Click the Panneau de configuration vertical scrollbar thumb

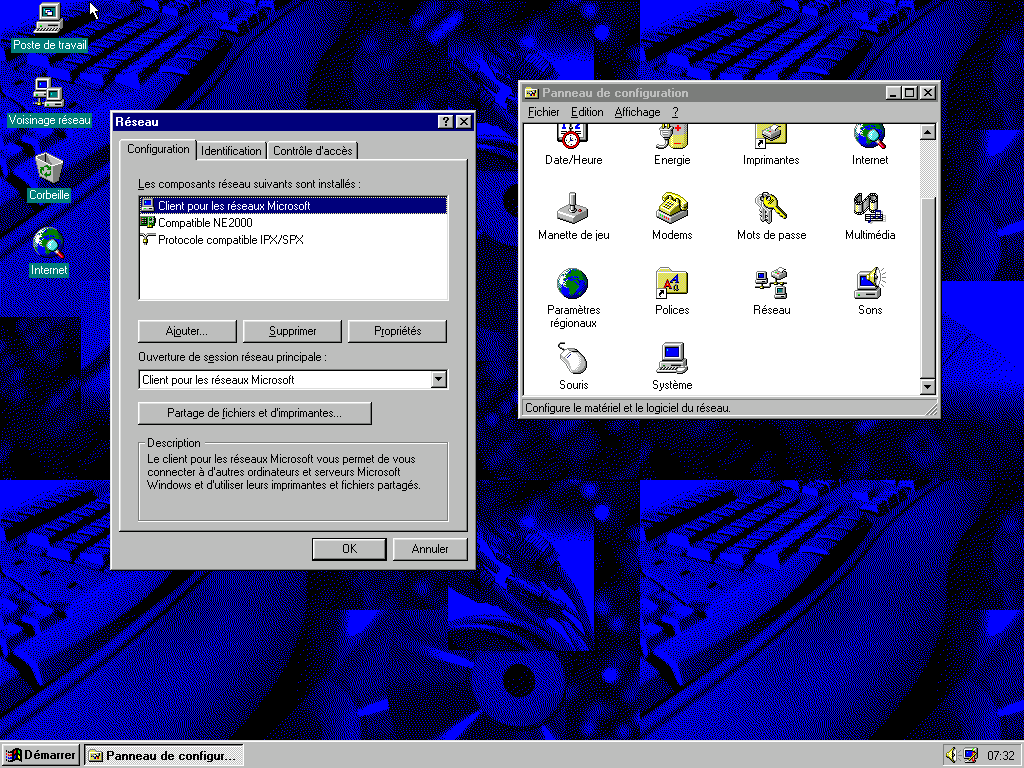(927, 287)
